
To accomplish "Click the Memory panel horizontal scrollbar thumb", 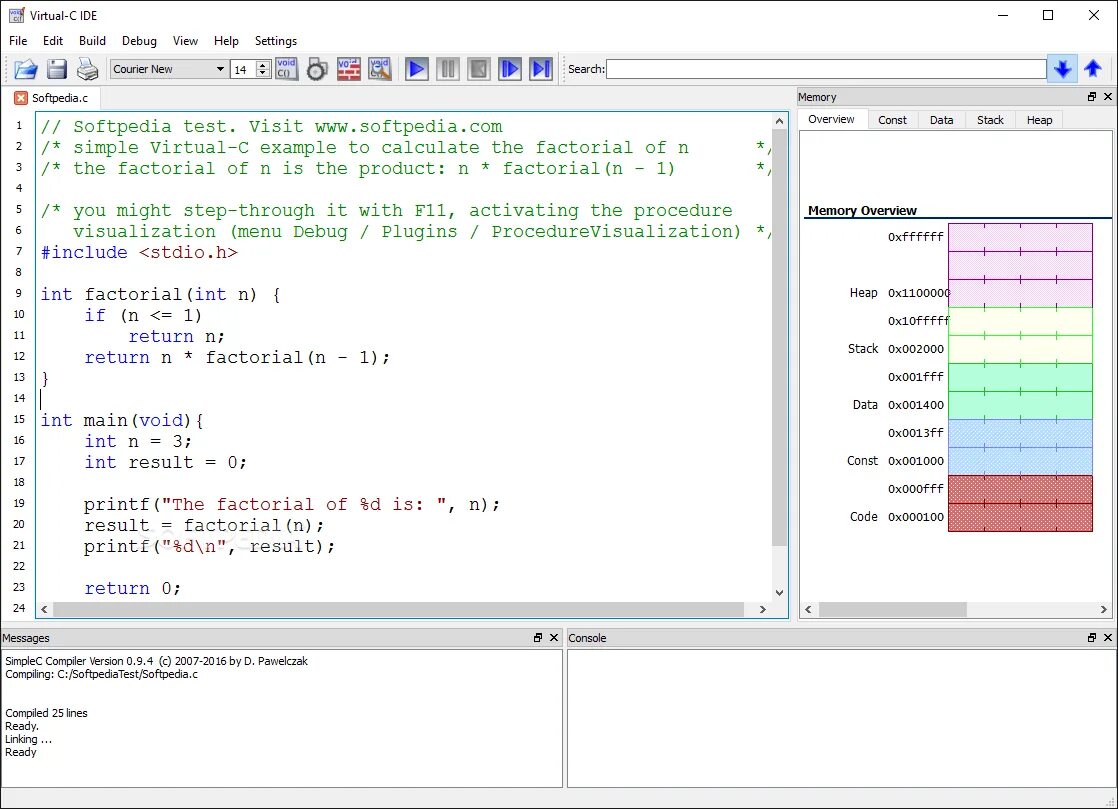I will pyautogui.click(x=893, y=609).
